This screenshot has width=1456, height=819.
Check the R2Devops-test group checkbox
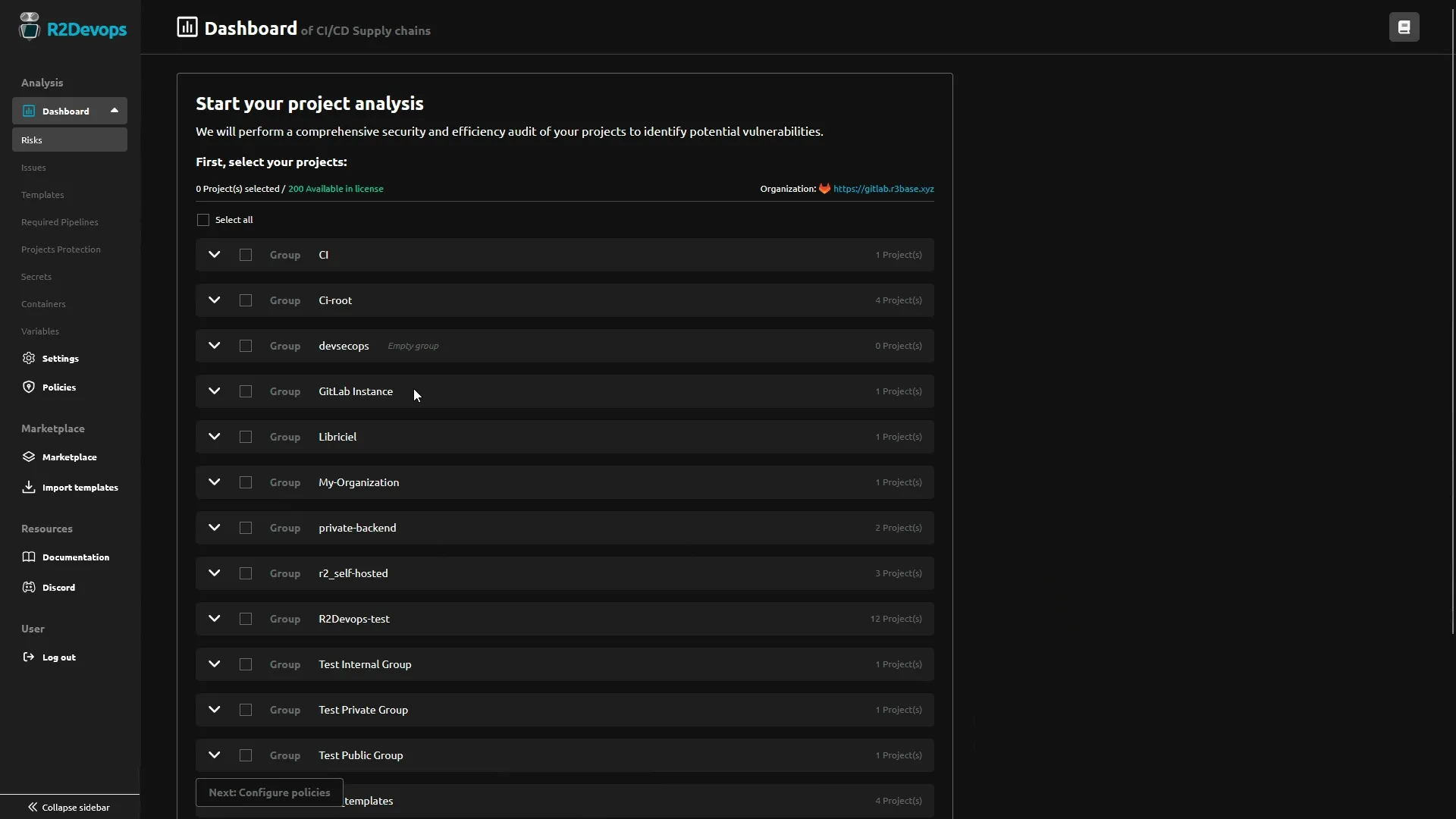[x=246, y=619]
